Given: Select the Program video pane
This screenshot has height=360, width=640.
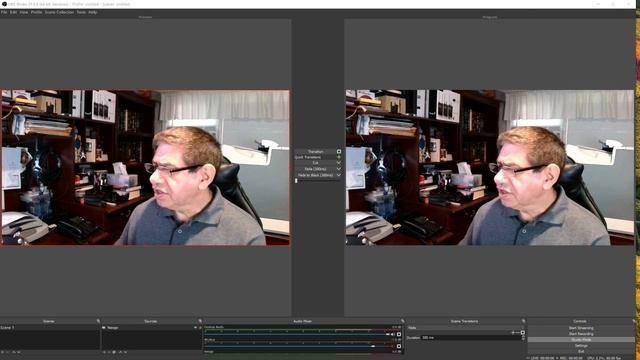Looking at the screenshot, I should [x=490, y=168].
